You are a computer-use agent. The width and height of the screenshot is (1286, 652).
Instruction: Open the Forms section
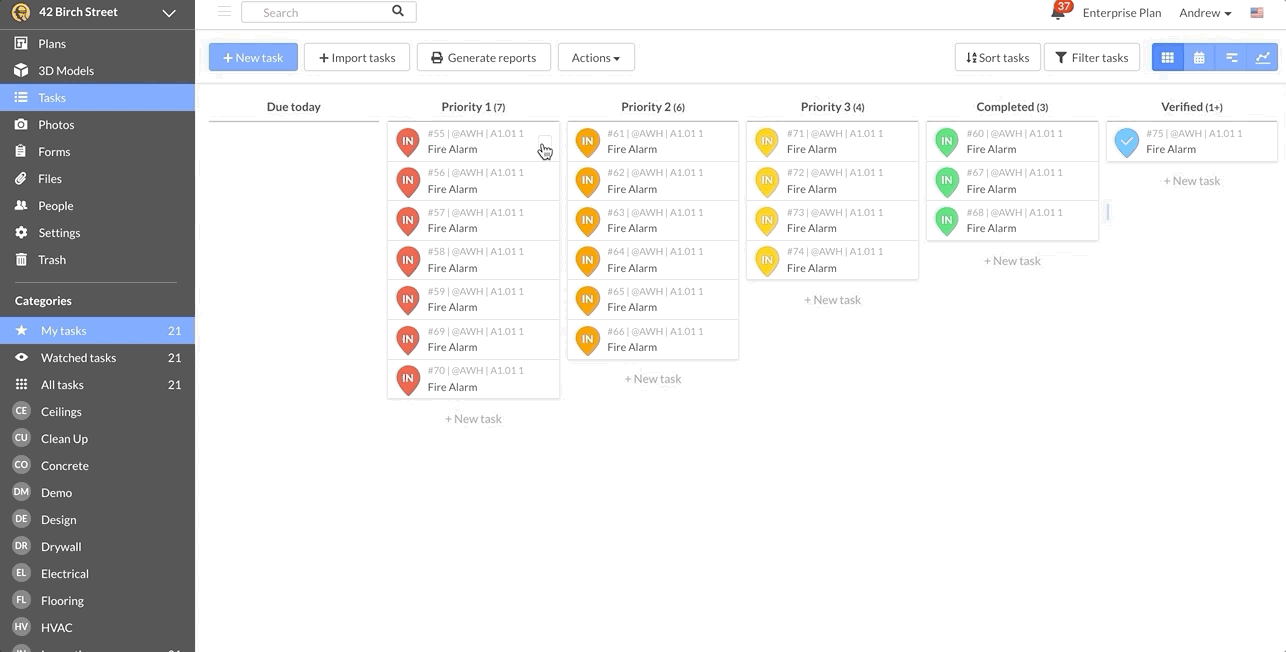coord(54,151)
